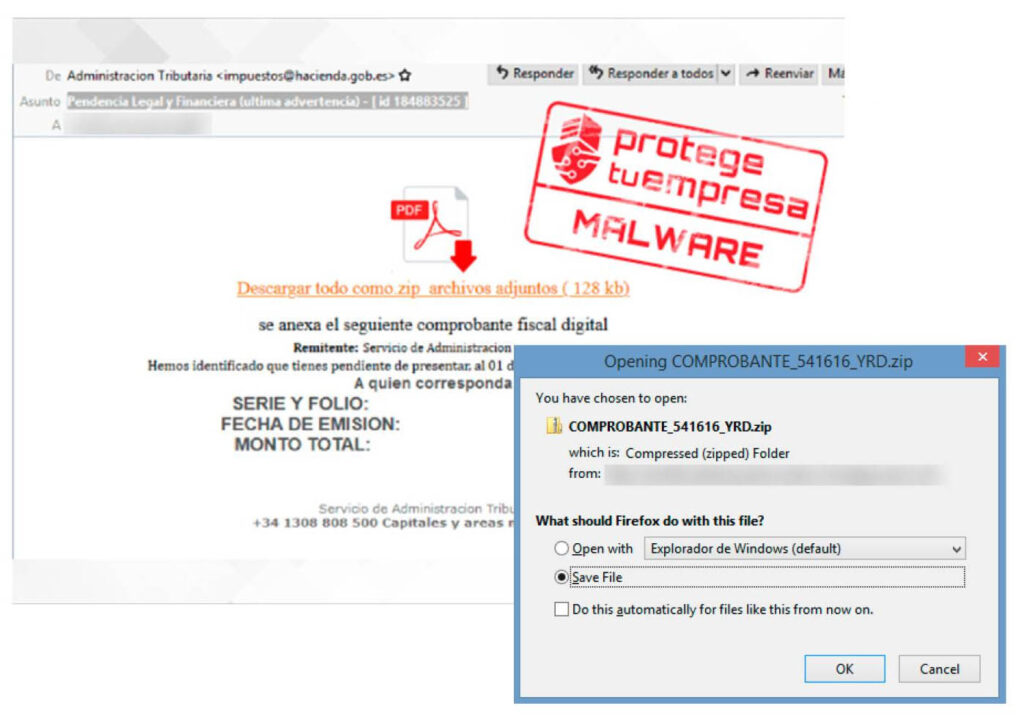Image resolution: width=1024 pixels, height=722 pixels.
Task: Click the PDF attachment icon
Action: [x=429, y=224]
